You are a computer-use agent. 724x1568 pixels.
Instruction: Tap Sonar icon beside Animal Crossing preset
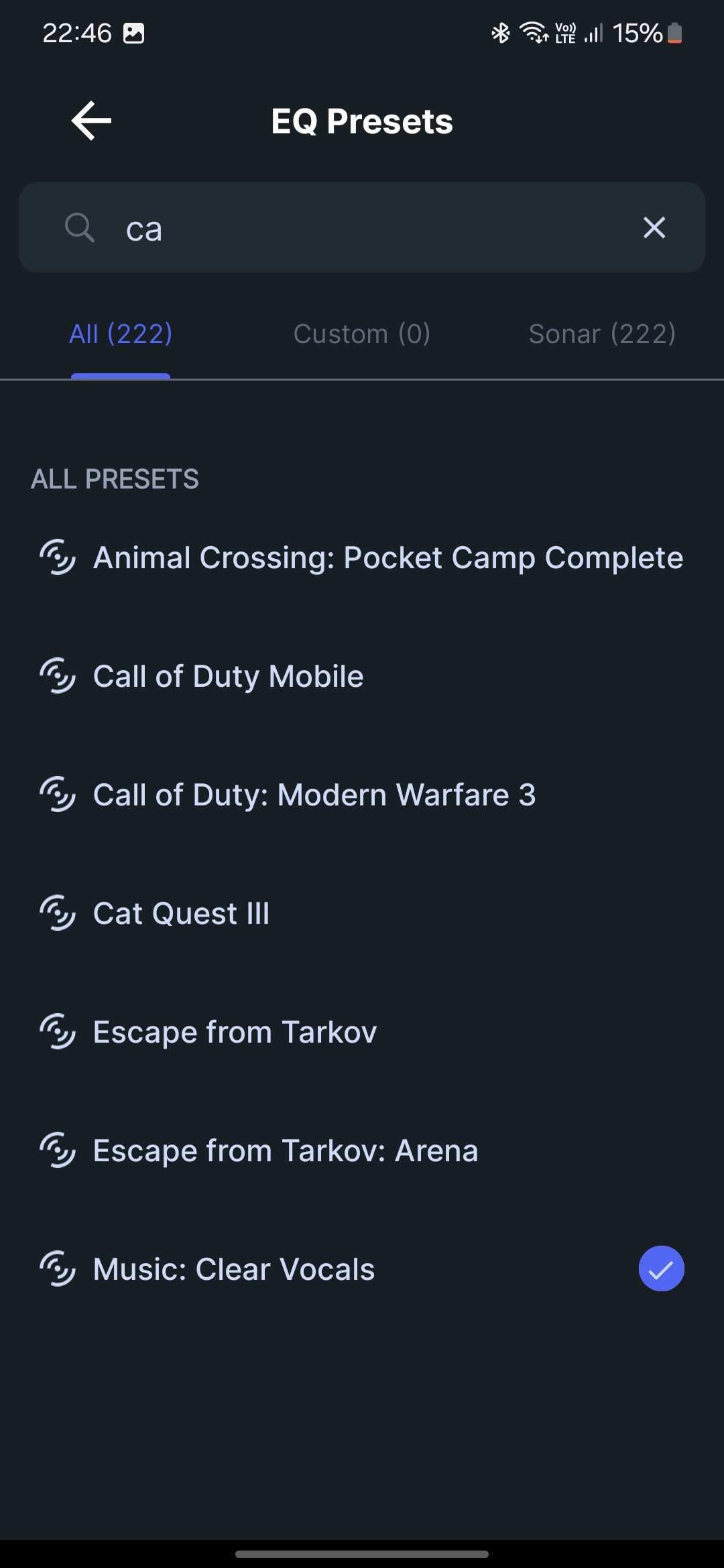(58, 558)
